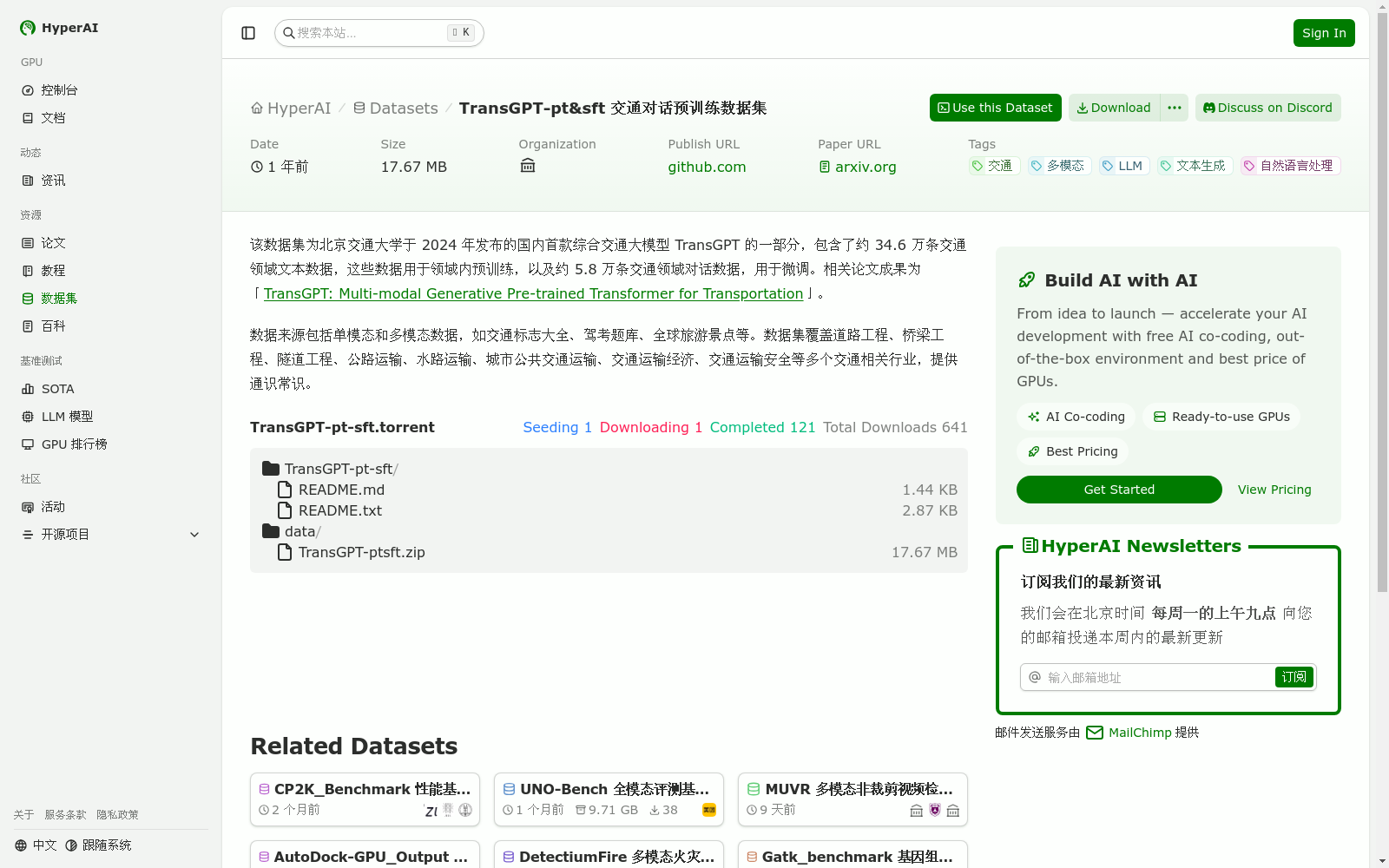
Task: Go to Datasets breadcrumb
Action: (x=395, y=108)
